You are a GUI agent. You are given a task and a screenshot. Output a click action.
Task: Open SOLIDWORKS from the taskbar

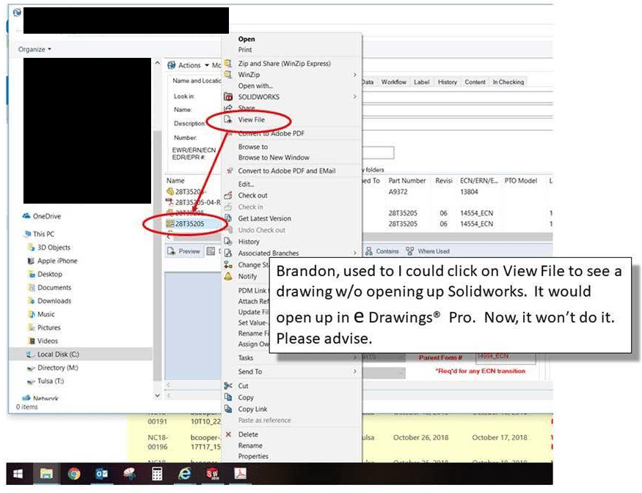coord(212,474)
